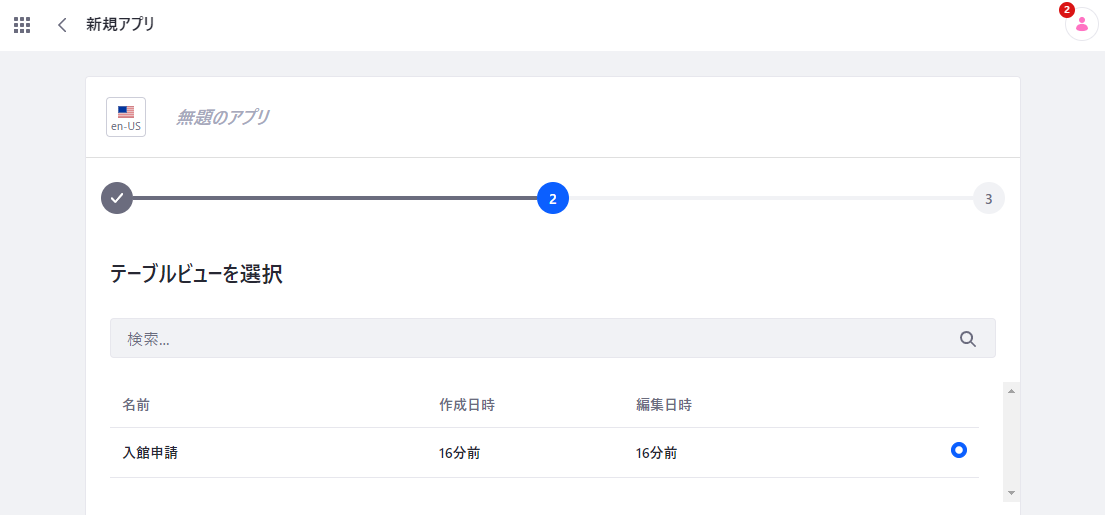
Task: Open the applications grid menu
Action: 22,25
